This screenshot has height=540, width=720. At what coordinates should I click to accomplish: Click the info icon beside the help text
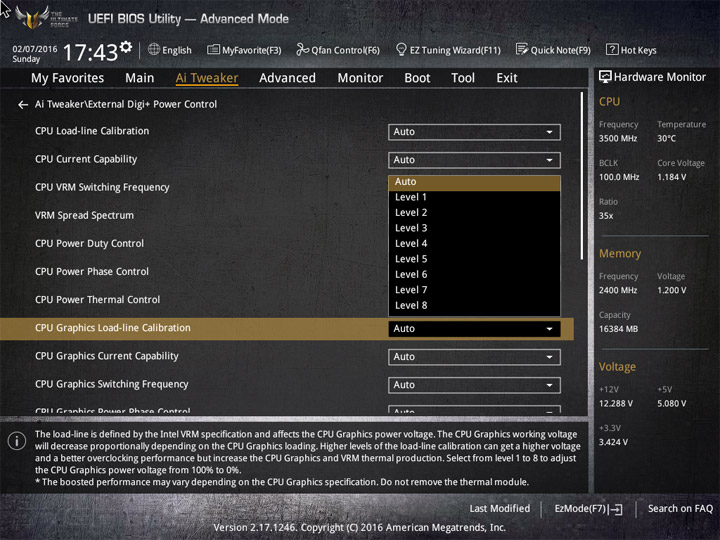[x=17, y=441]
